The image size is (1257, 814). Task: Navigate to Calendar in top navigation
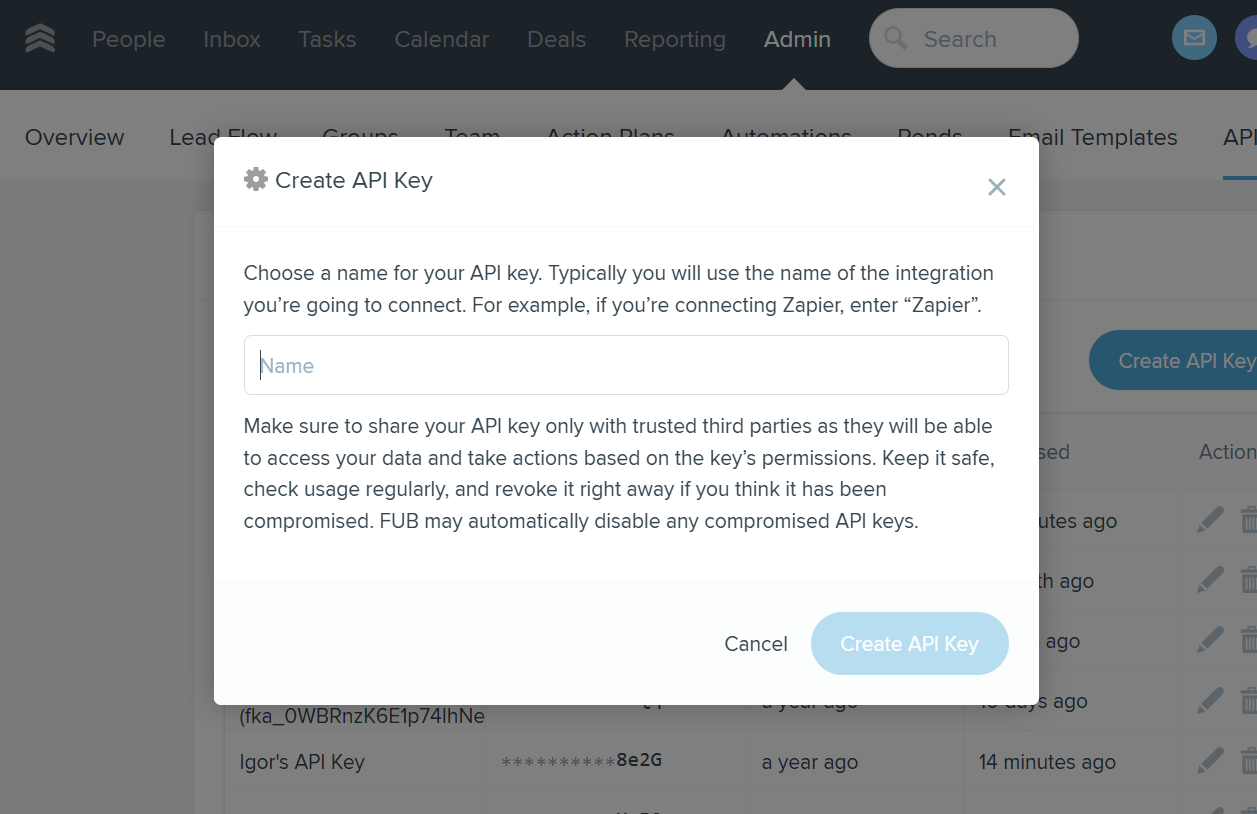(442, 39)
